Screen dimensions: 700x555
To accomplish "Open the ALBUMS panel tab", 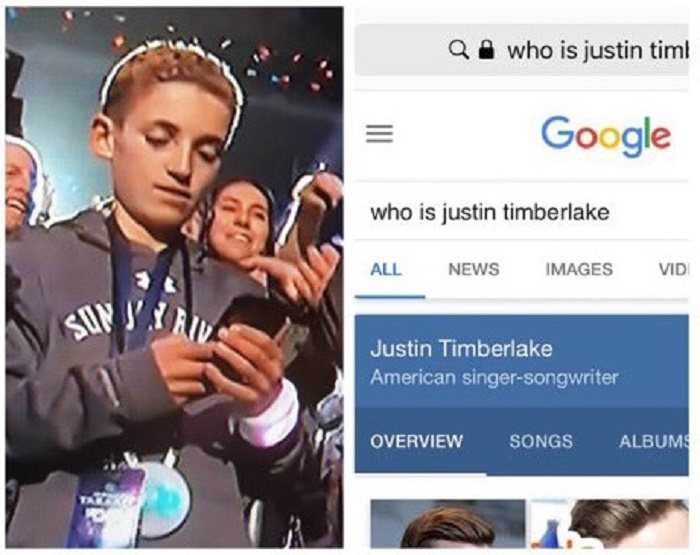I will [654, 441].
